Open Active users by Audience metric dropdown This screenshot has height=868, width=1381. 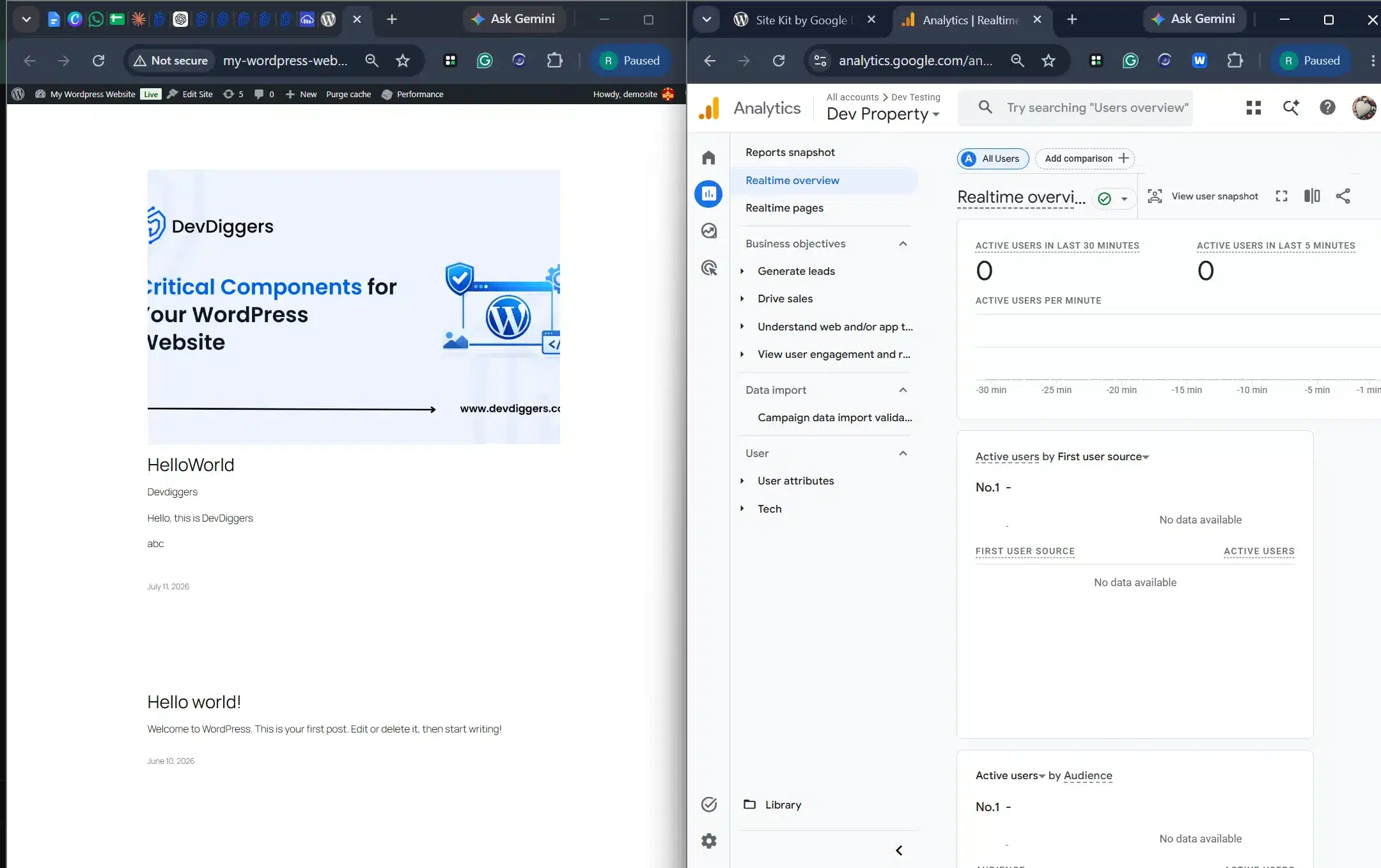1010,775
